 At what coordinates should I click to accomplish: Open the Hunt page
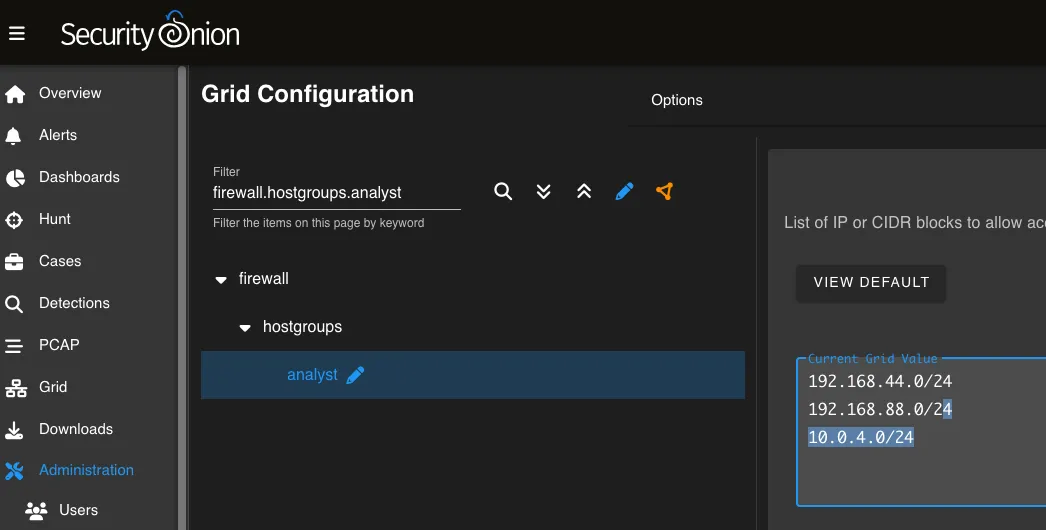(x=55, y=219)
